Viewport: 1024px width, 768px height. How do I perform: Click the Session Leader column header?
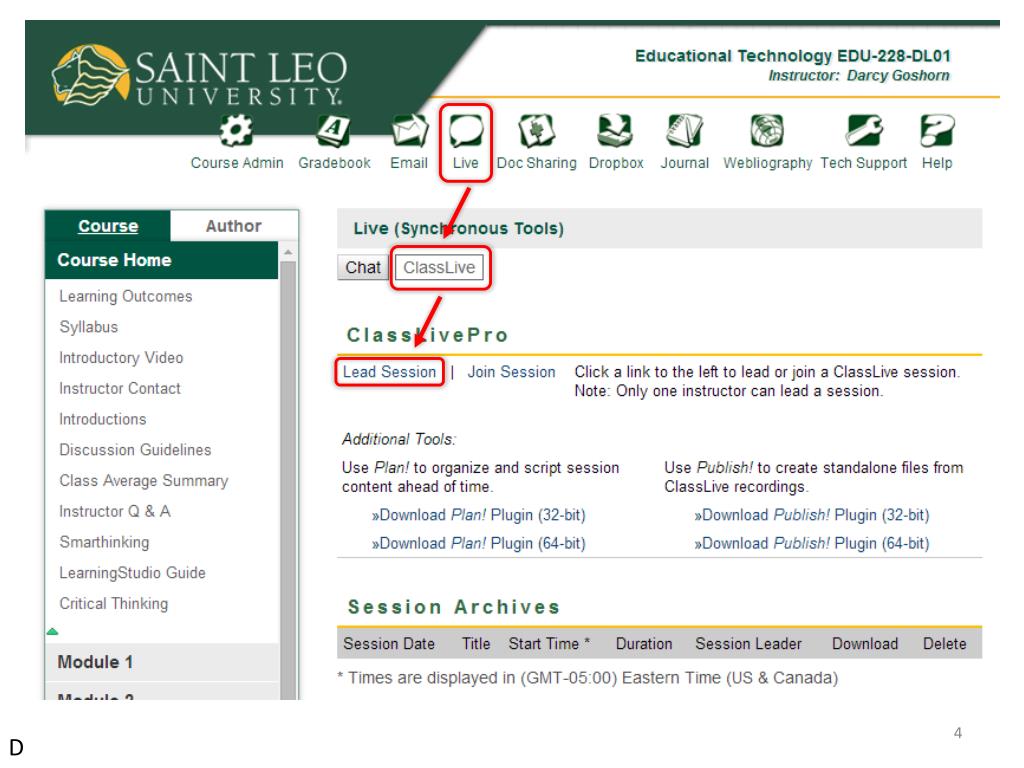tap(748, 644)
